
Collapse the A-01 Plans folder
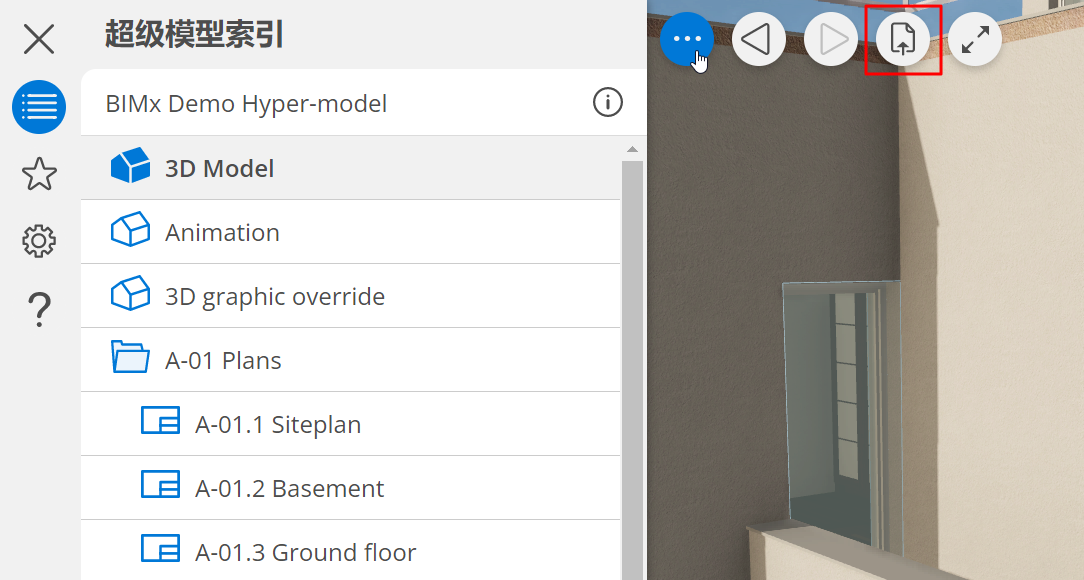pos(351,360)
